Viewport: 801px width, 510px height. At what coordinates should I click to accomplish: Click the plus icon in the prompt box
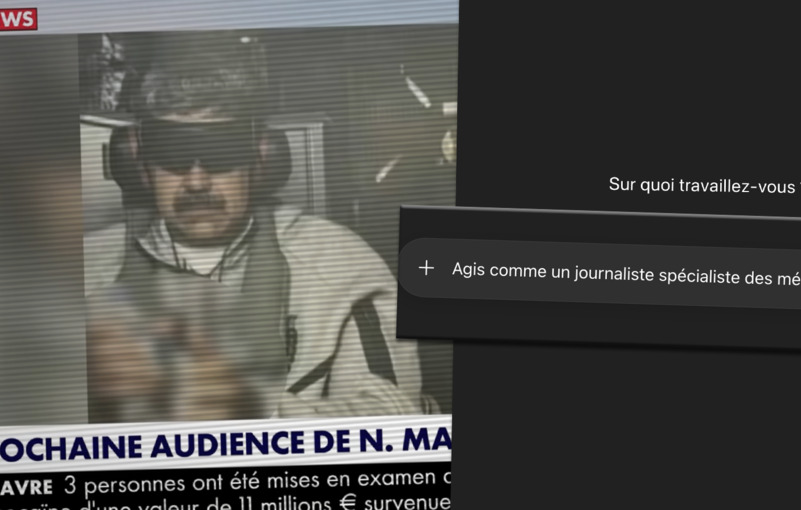(426, 267)
